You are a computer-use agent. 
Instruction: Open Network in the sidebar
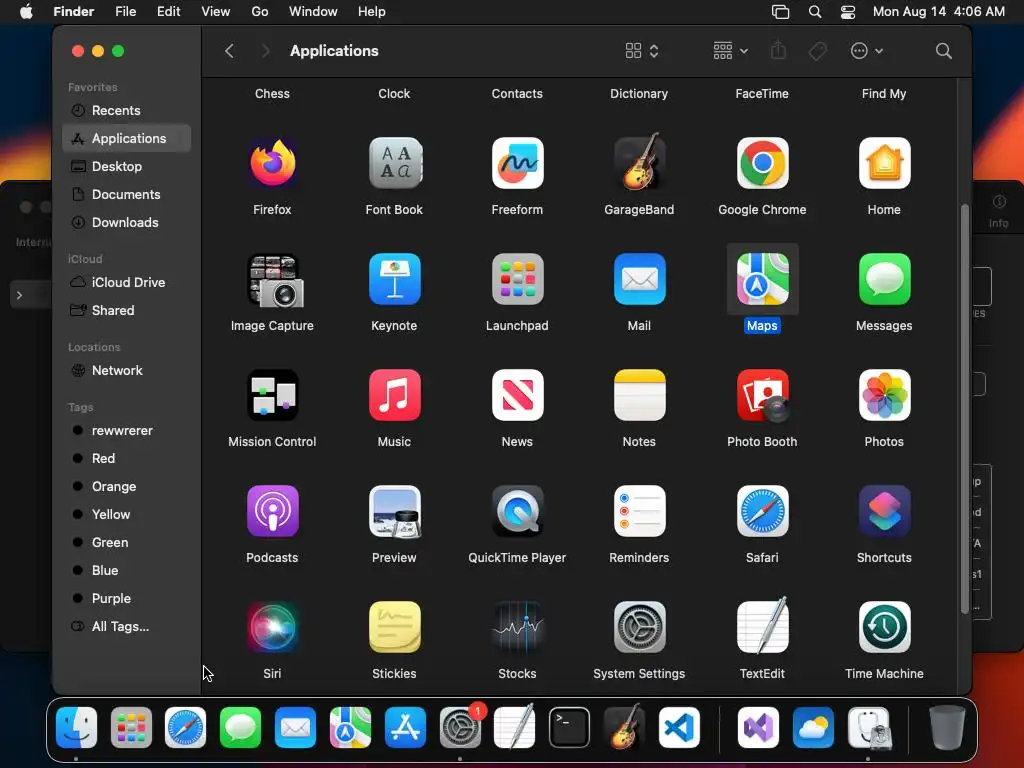[127, 371]
